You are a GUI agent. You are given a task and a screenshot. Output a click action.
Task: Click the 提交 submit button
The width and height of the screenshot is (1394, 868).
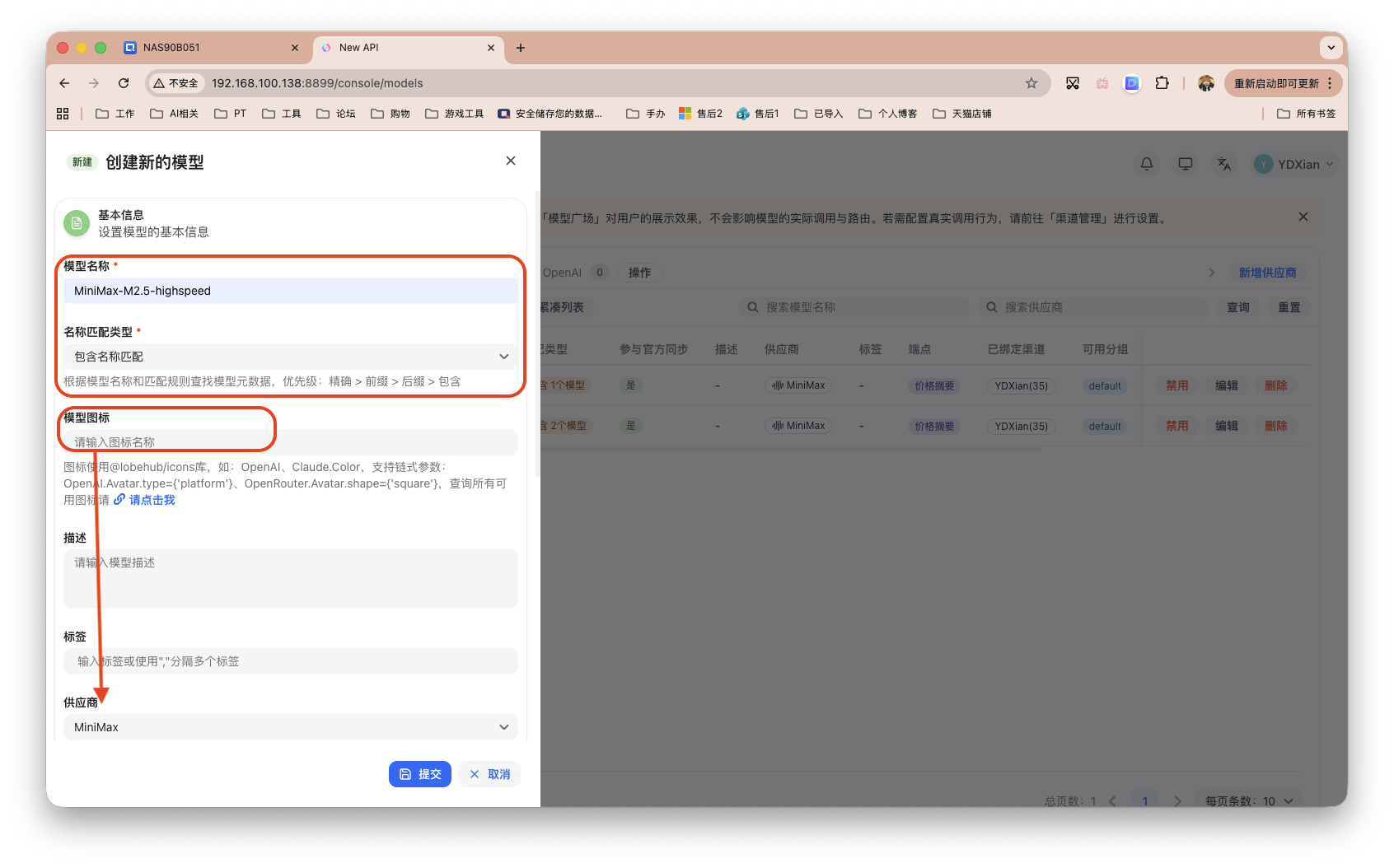(x=420, y=773)
